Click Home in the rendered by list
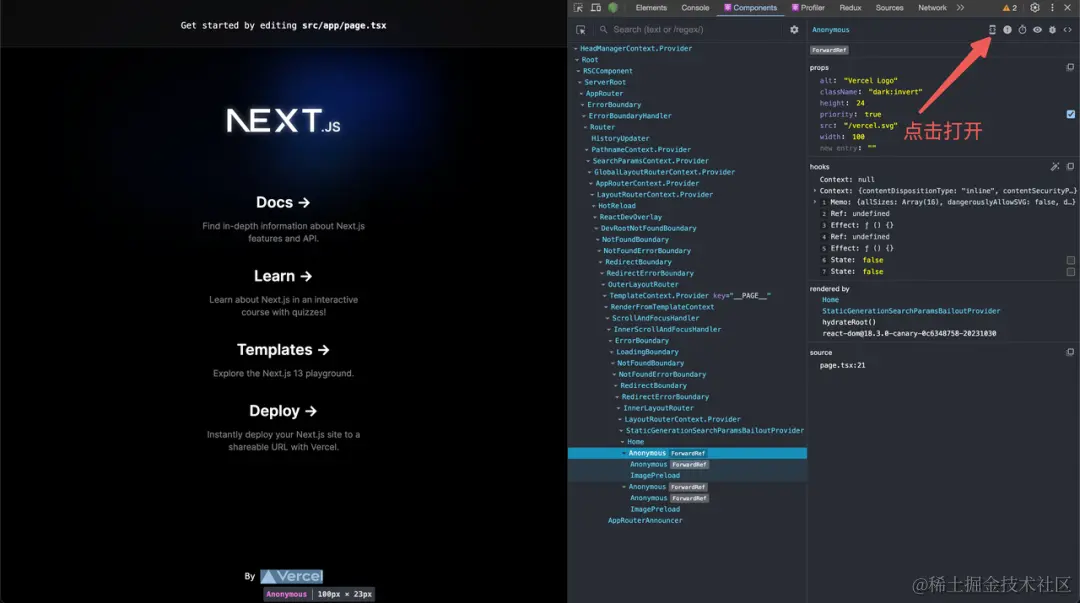1080x603 pixels. click(x=830, y=300)
